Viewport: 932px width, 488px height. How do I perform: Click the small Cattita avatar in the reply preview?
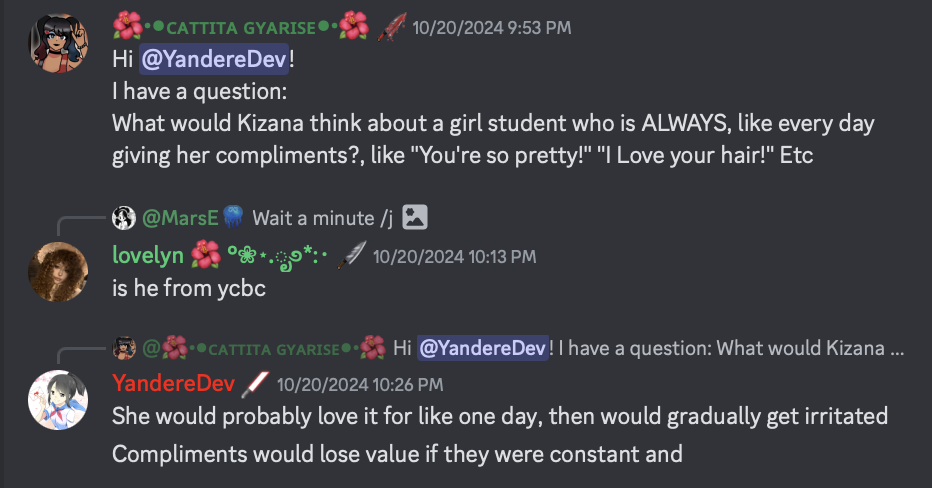[124, 348]
